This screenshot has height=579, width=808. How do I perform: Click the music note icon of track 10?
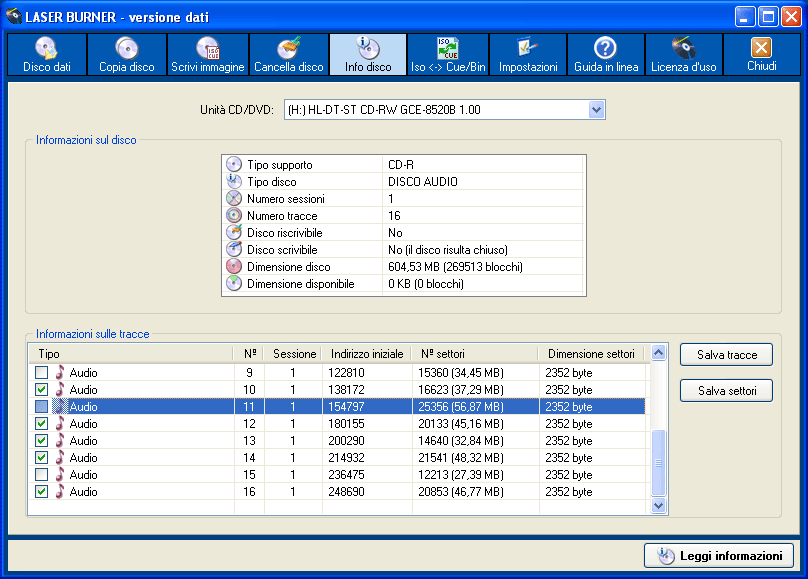pos(60,389)
